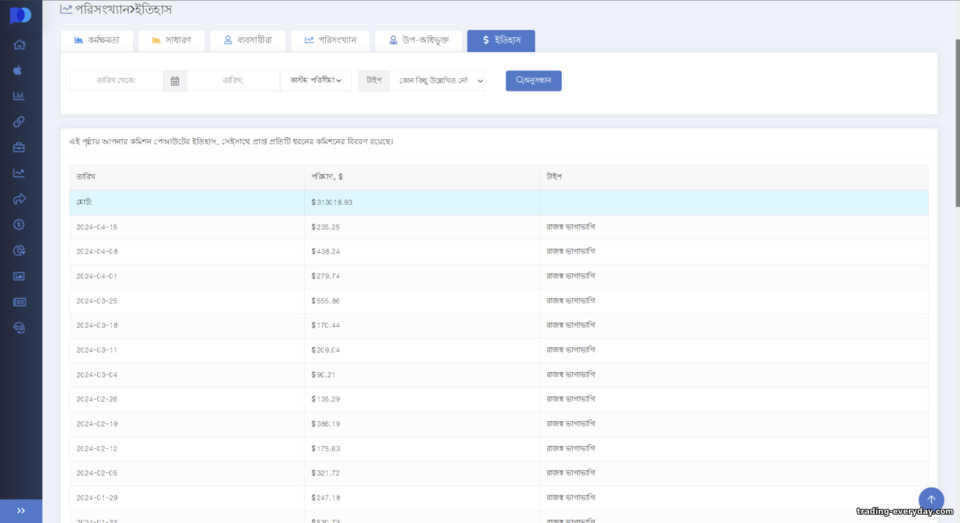
Task: Click the scroll-to-top arrow button
Action: point(931,499)
